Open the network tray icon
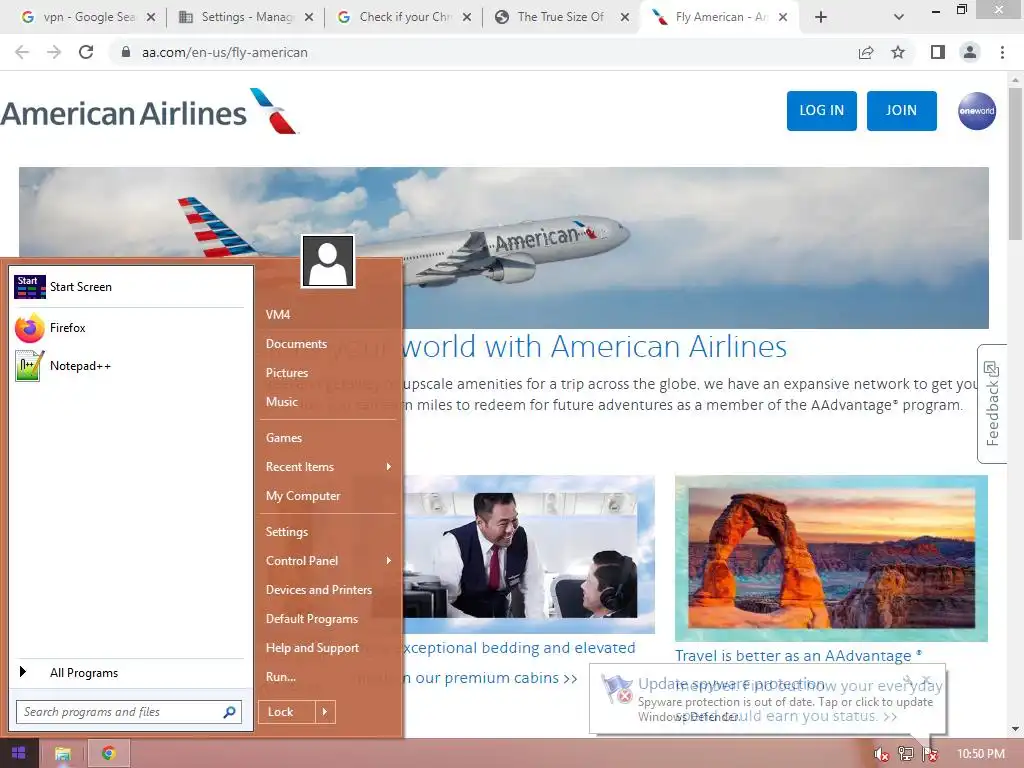 (x=905, y=754)
